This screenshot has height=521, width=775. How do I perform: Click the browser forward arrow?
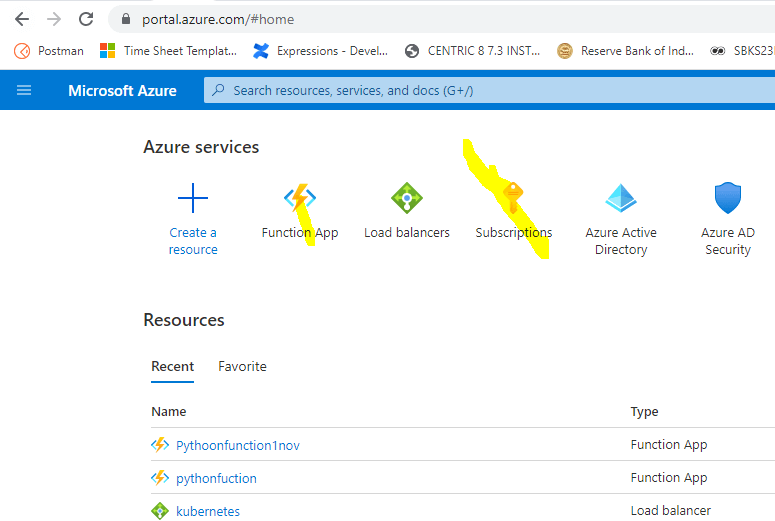coord(54,19)
